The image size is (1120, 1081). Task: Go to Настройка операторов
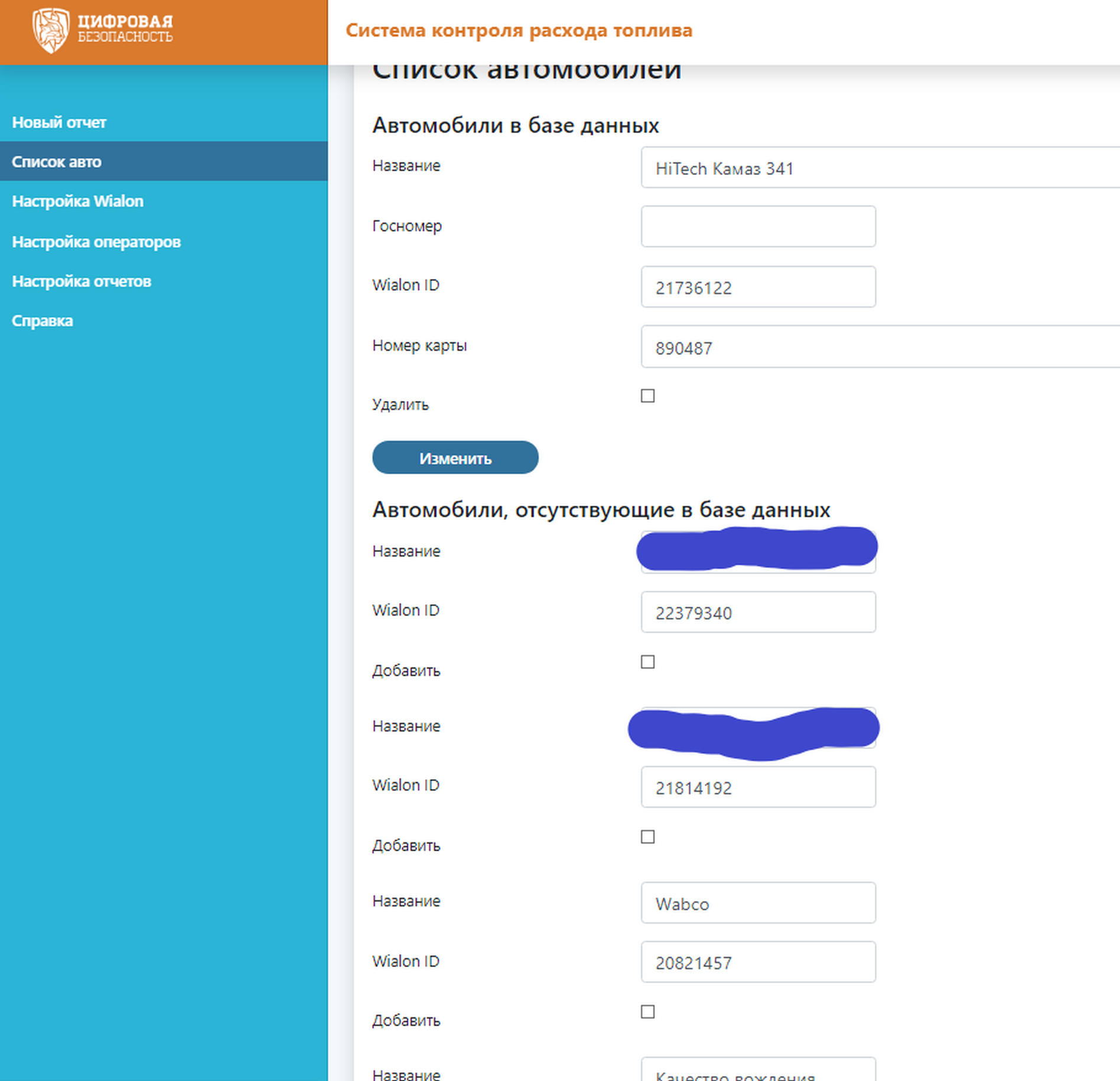coord(96,242)
